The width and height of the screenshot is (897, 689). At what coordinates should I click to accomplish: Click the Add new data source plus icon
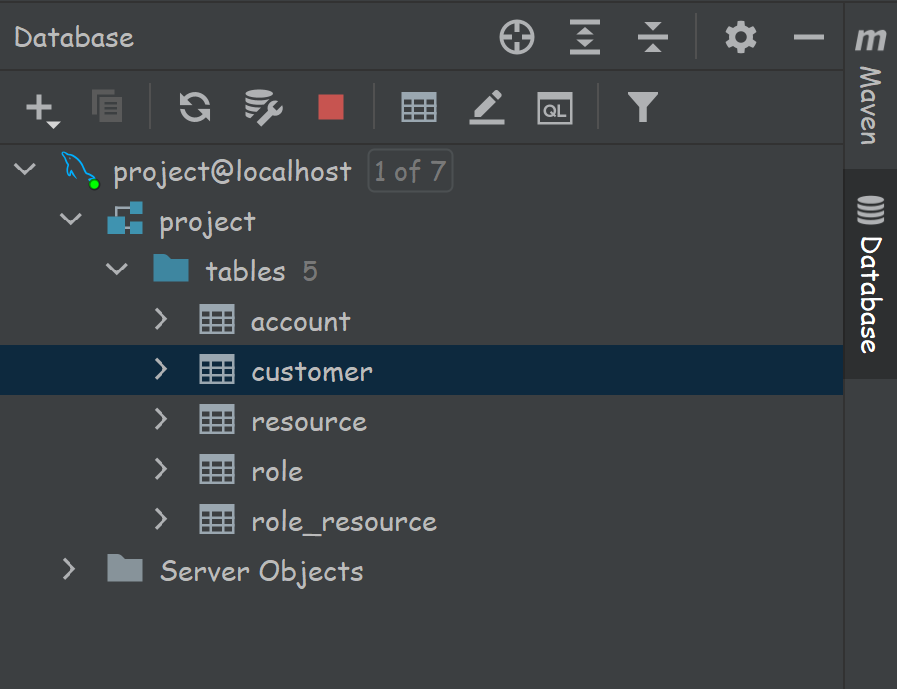click(40, 107)
